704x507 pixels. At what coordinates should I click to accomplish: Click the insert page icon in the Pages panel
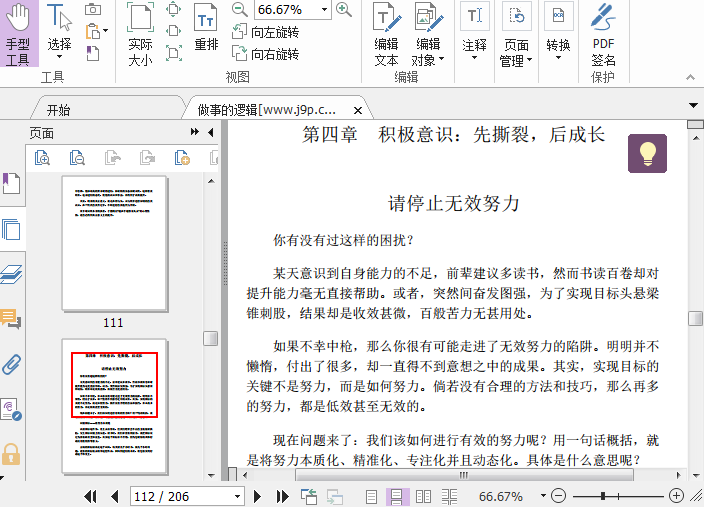(182, 158)
